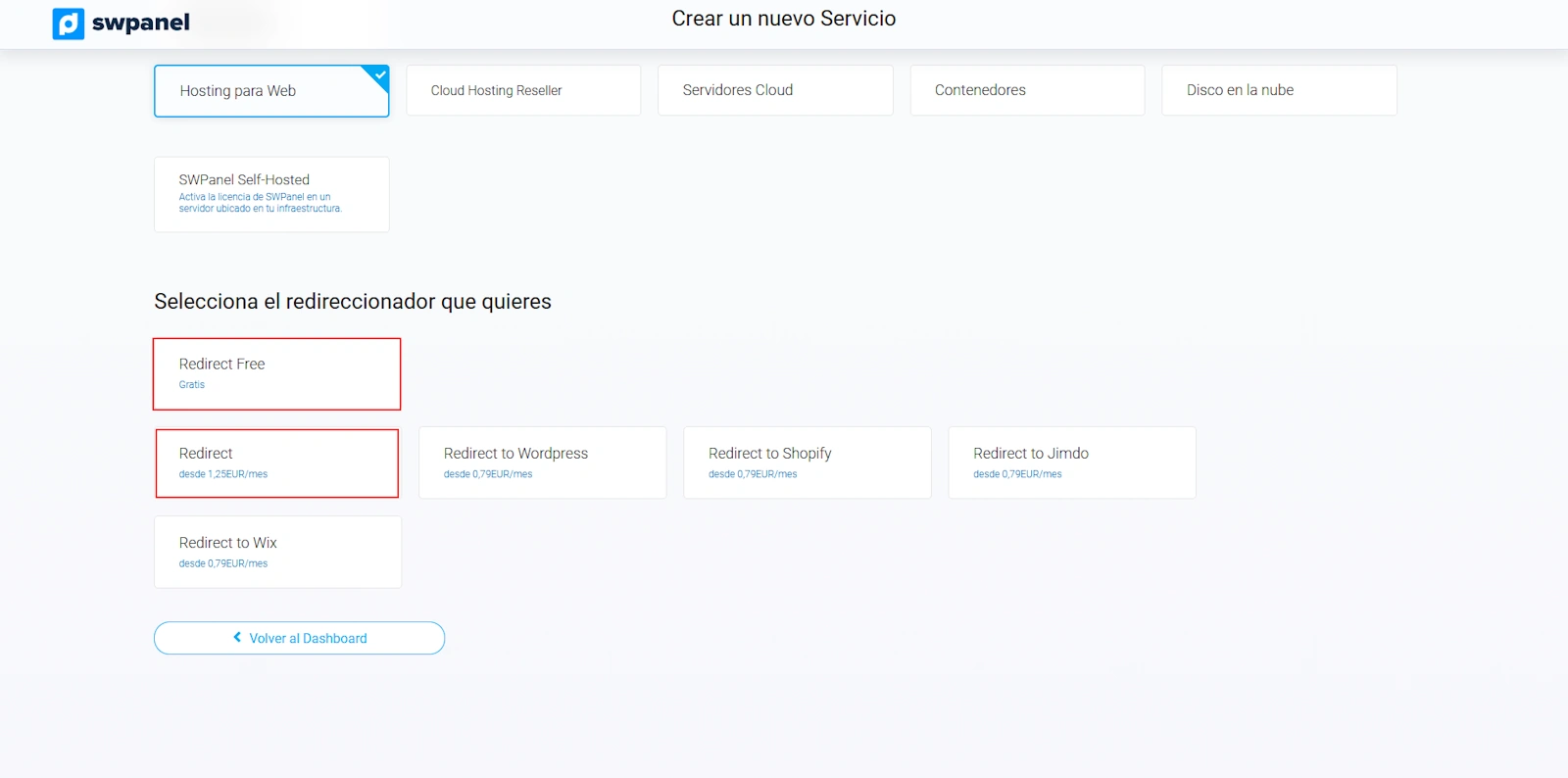Click the swpanel logo icon
1568x778 pixels.
pos(69,24)
